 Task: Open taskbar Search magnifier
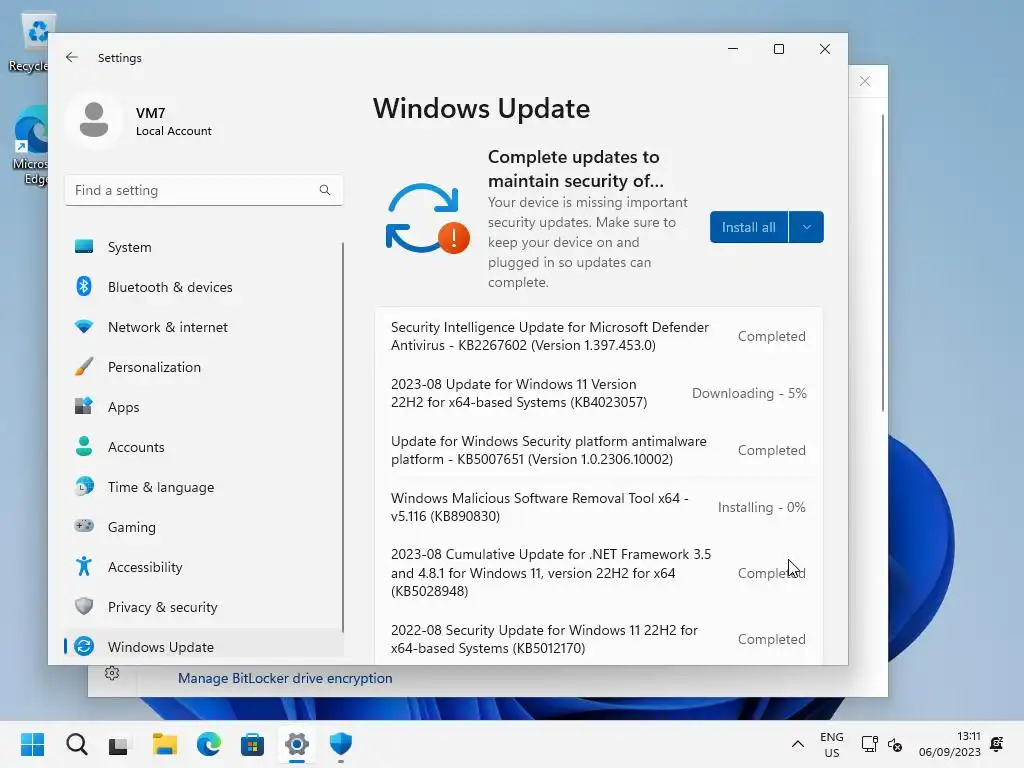click(76, 744)
